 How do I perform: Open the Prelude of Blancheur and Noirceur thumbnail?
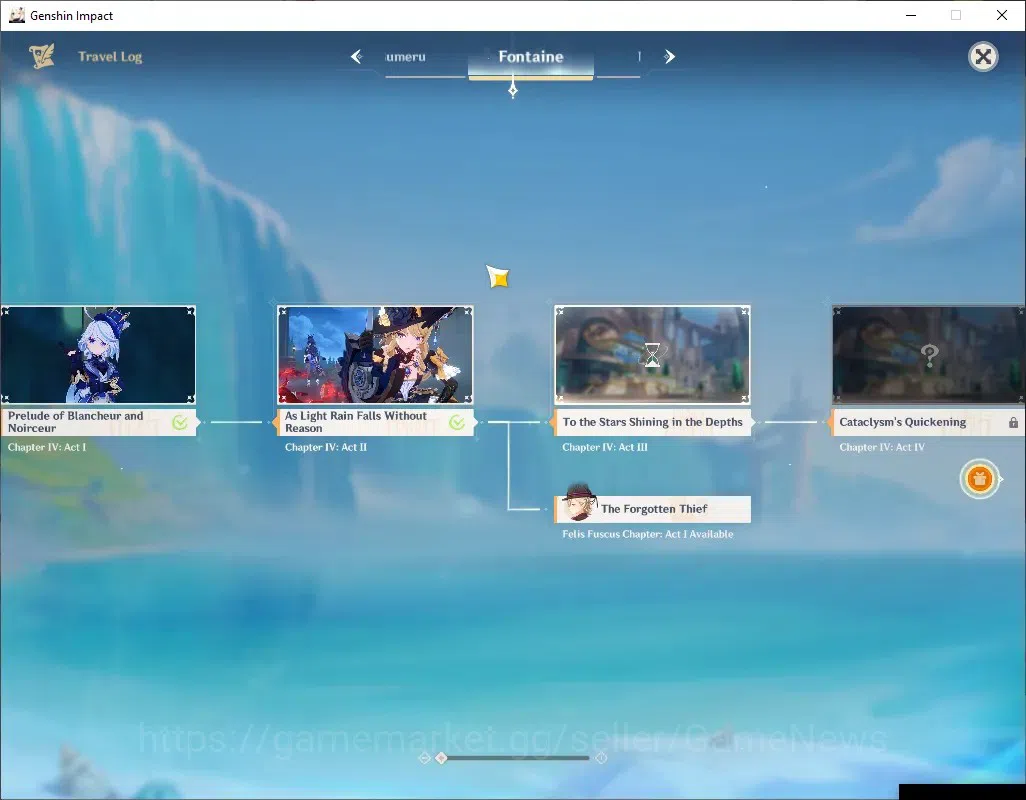click(x=98, y=355)
